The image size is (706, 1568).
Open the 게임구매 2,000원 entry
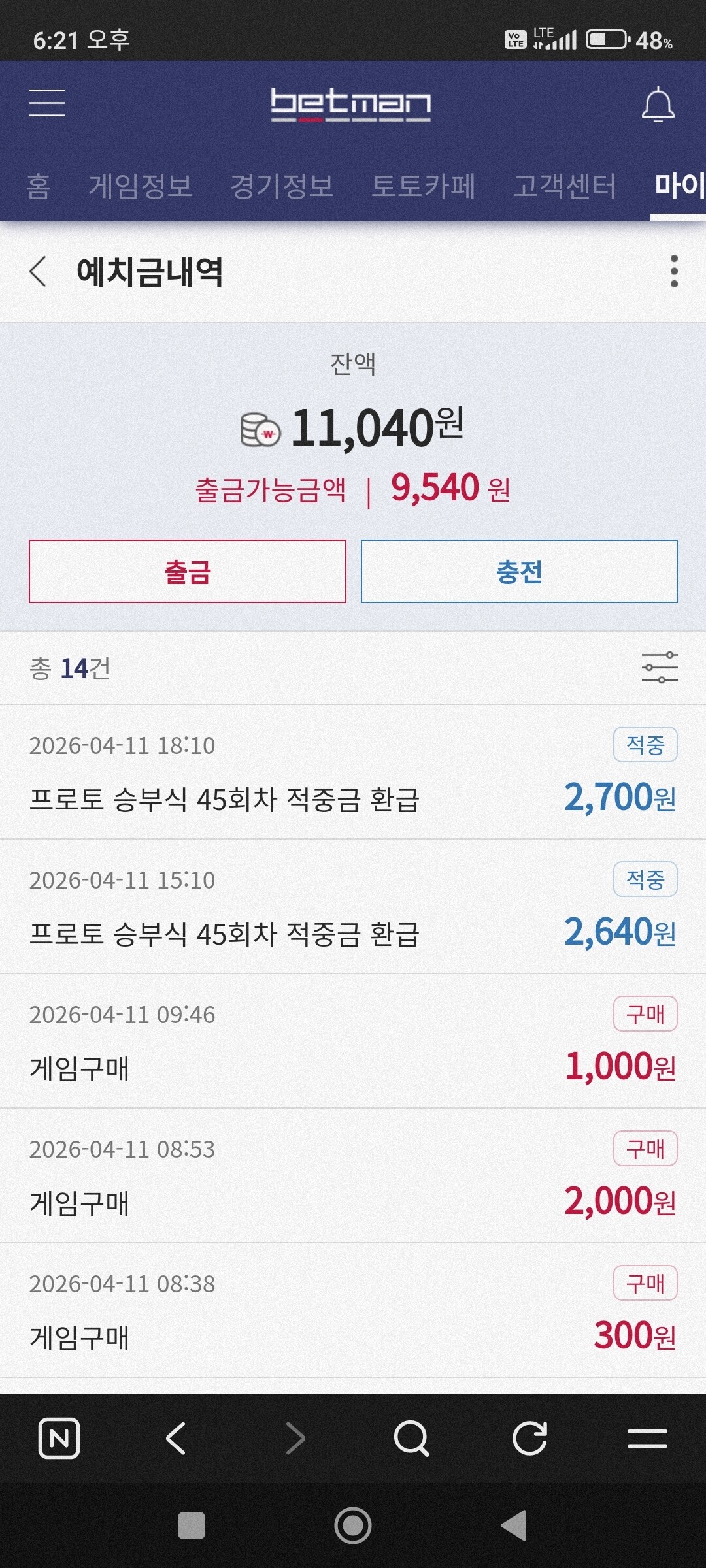353,1176
